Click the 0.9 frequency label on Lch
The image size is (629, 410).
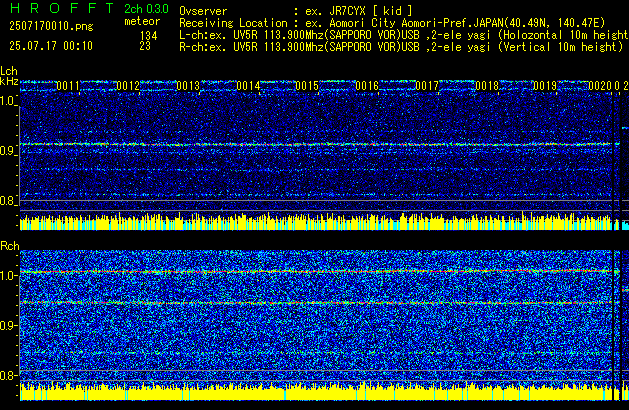pyautogui.click(x=8, y=151)
